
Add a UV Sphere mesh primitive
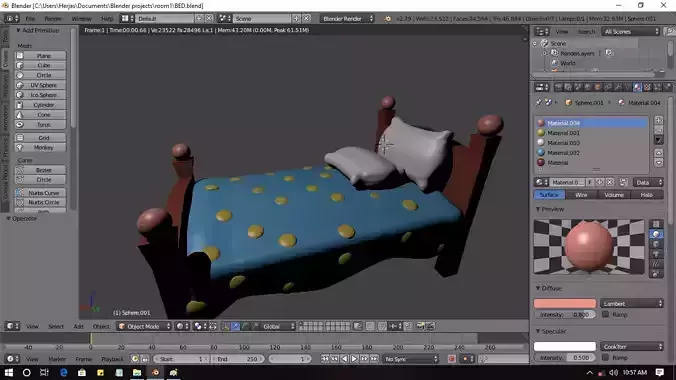[x=41, y=85]
